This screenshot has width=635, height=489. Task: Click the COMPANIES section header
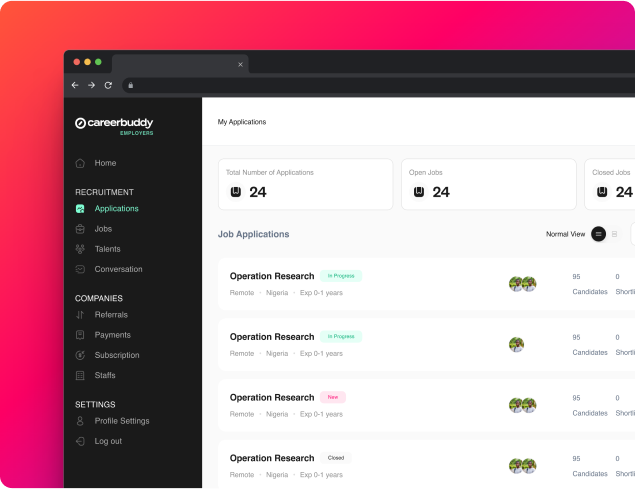[99, 298]
